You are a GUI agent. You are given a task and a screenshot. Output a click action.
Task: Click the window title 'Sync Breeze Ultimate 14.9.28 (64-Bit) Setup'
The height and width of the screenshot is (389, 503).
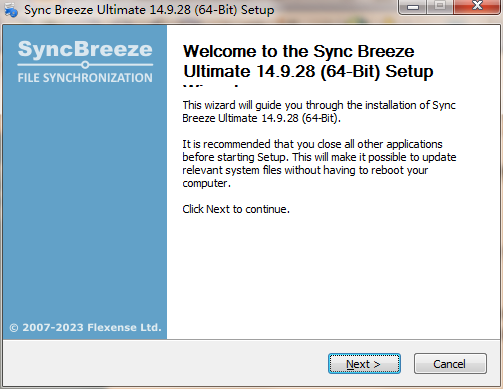pos(149,10)
